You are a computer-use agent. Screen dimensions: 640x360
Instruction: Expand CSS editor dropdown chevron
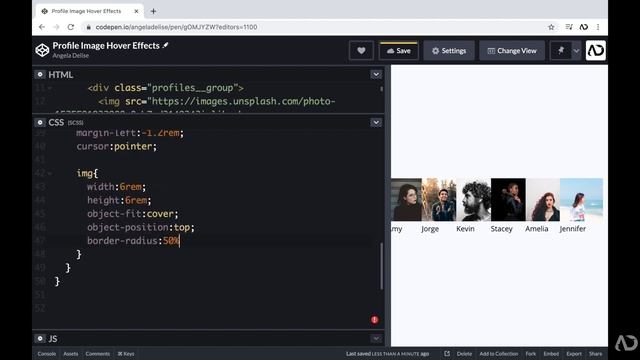376,122
